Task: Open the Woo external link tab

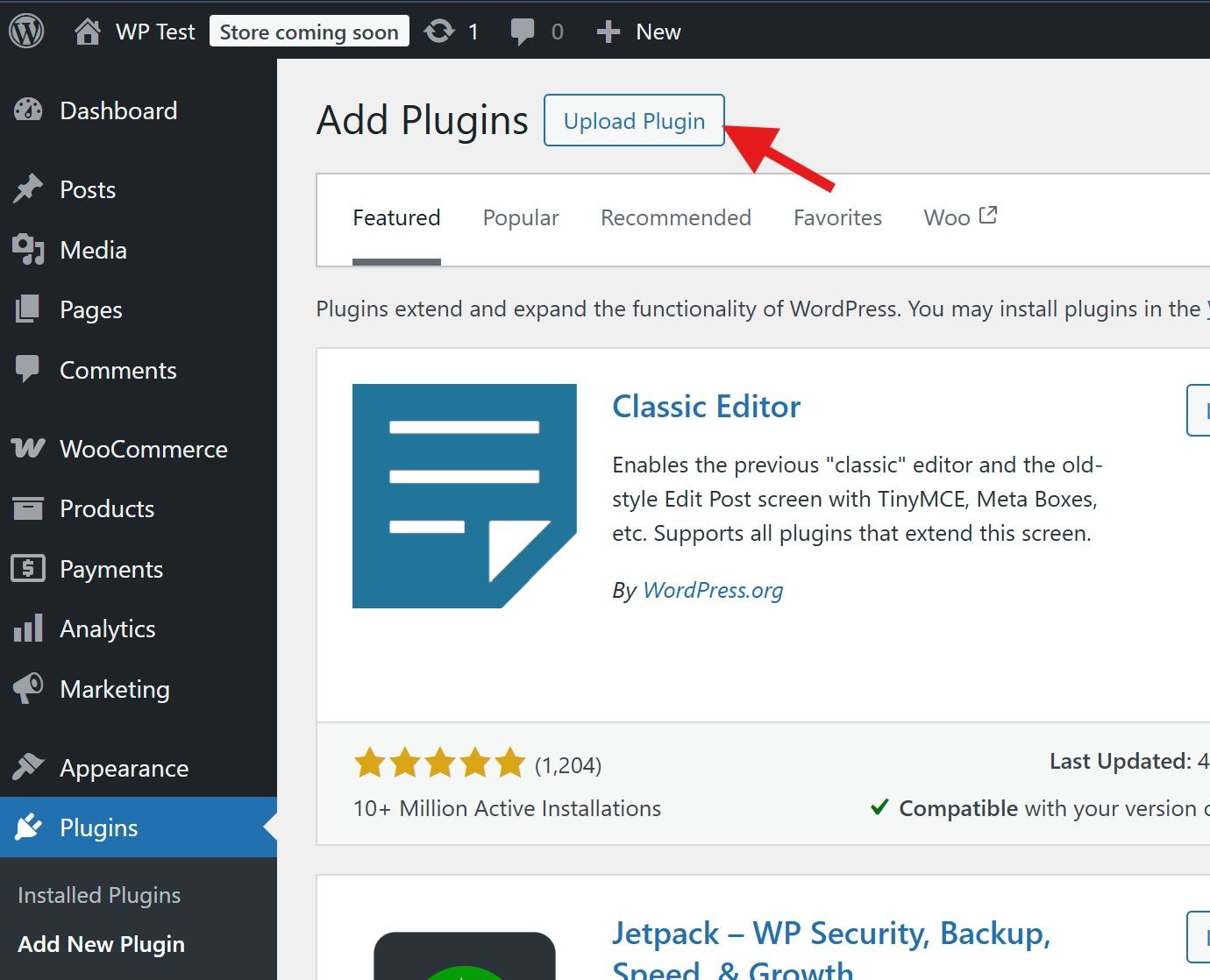Action: [959, 217]
